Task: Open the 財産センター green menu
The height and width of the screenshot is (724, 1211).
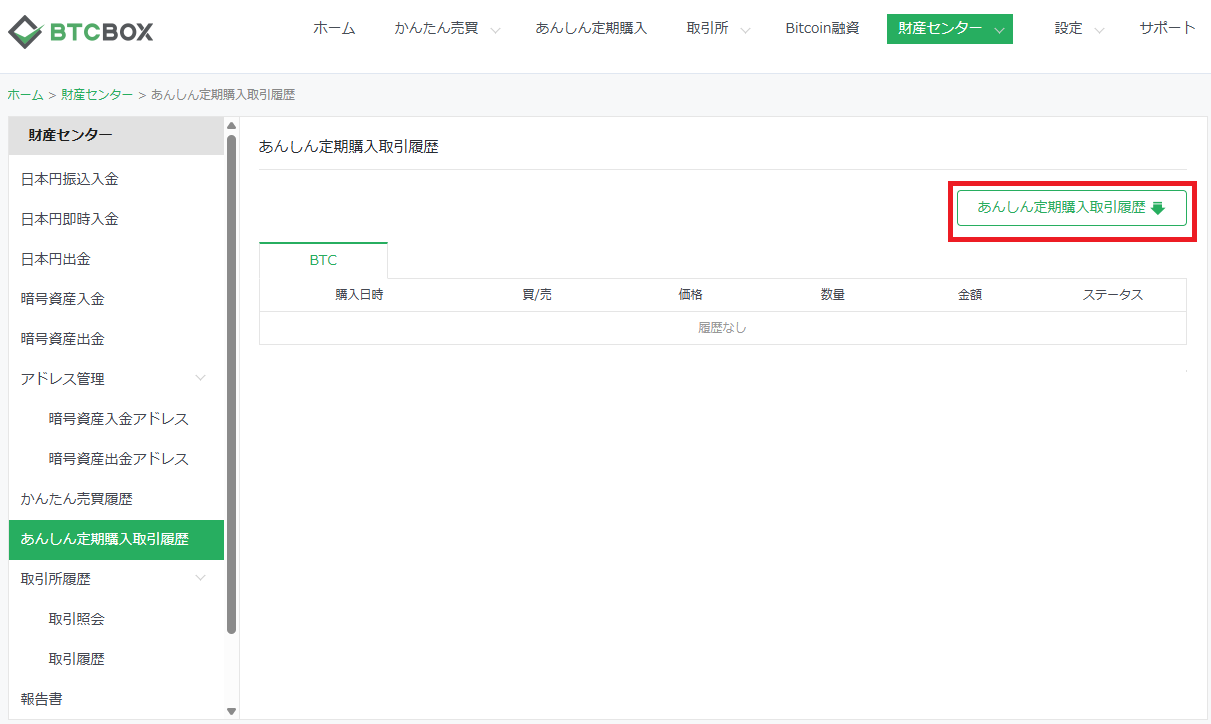Action: (950, 29)
